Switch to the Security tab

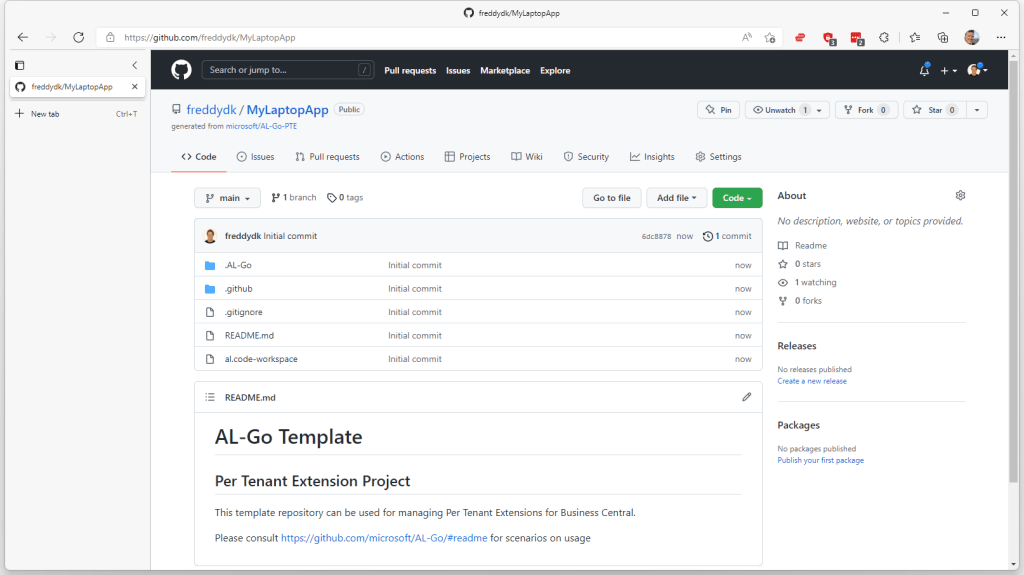pos(586,157)
